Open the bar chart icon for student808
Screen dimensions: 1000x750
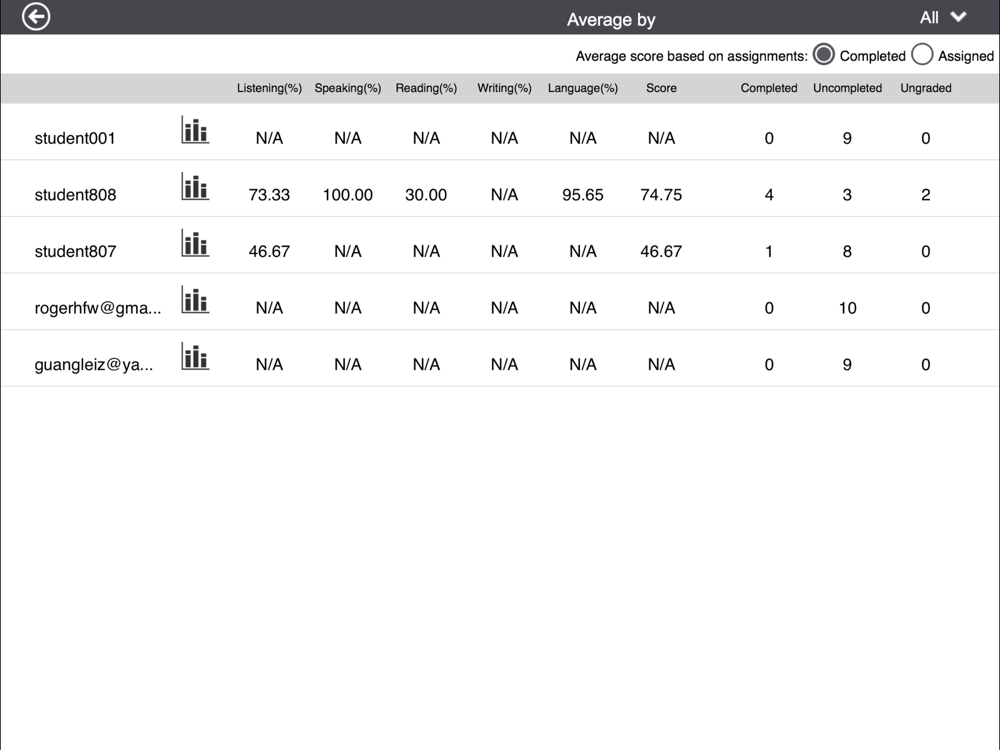tap(195, 186)
